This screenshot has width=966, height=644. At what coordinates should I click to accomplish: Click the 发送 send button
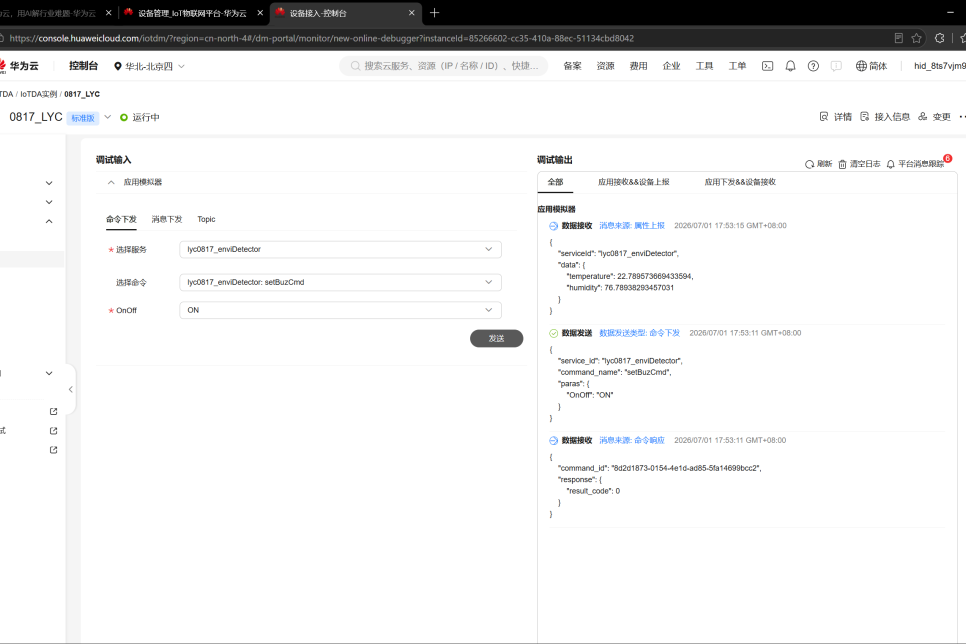(x=497, y=338)
